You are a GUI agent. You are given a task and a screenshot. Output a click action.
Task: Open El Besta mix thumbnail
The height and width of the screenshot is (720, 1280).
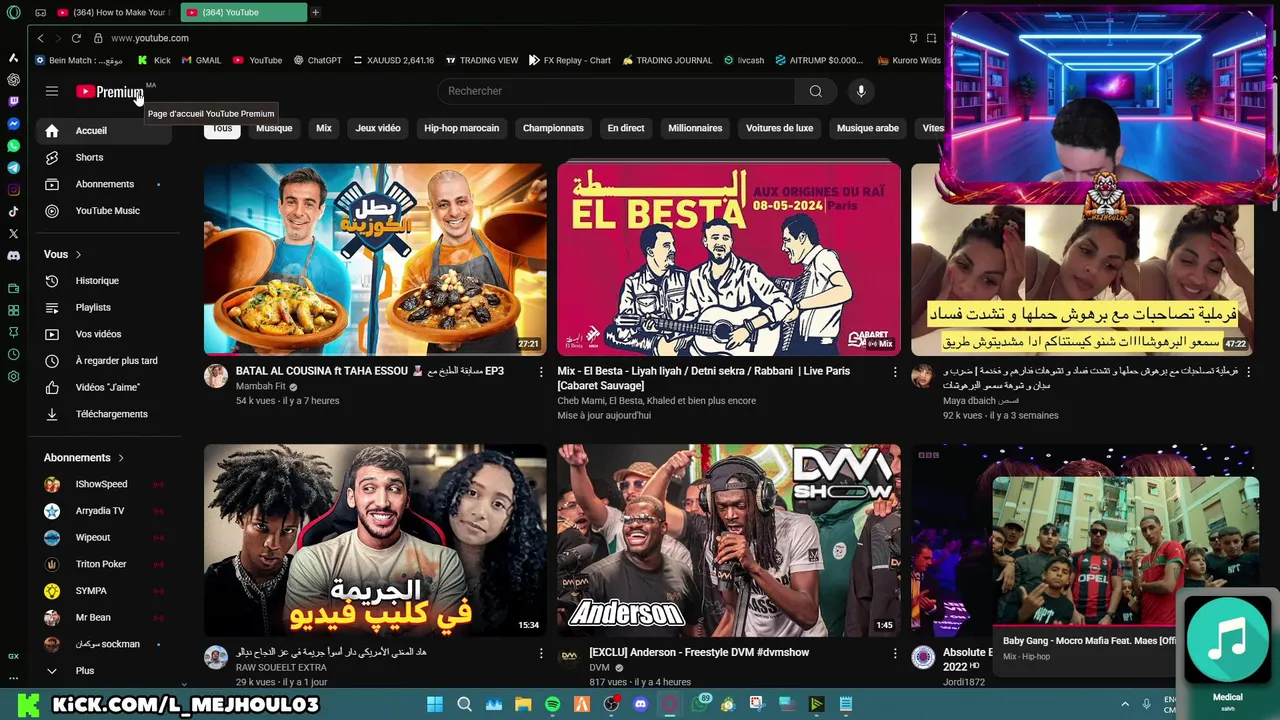pyautogui.click(x=728, y=259)
